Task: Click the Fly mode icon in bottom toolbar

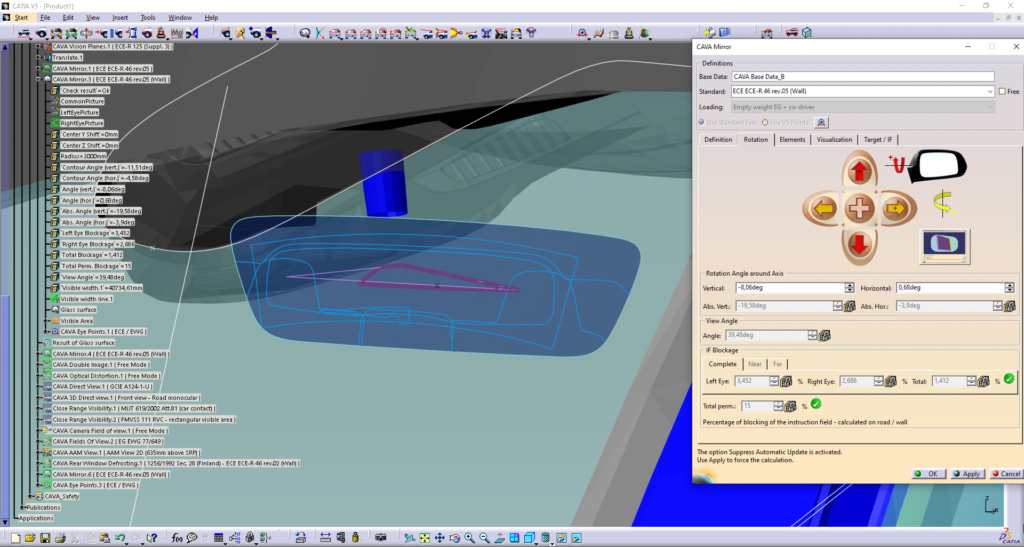Action: click(409, 538)
